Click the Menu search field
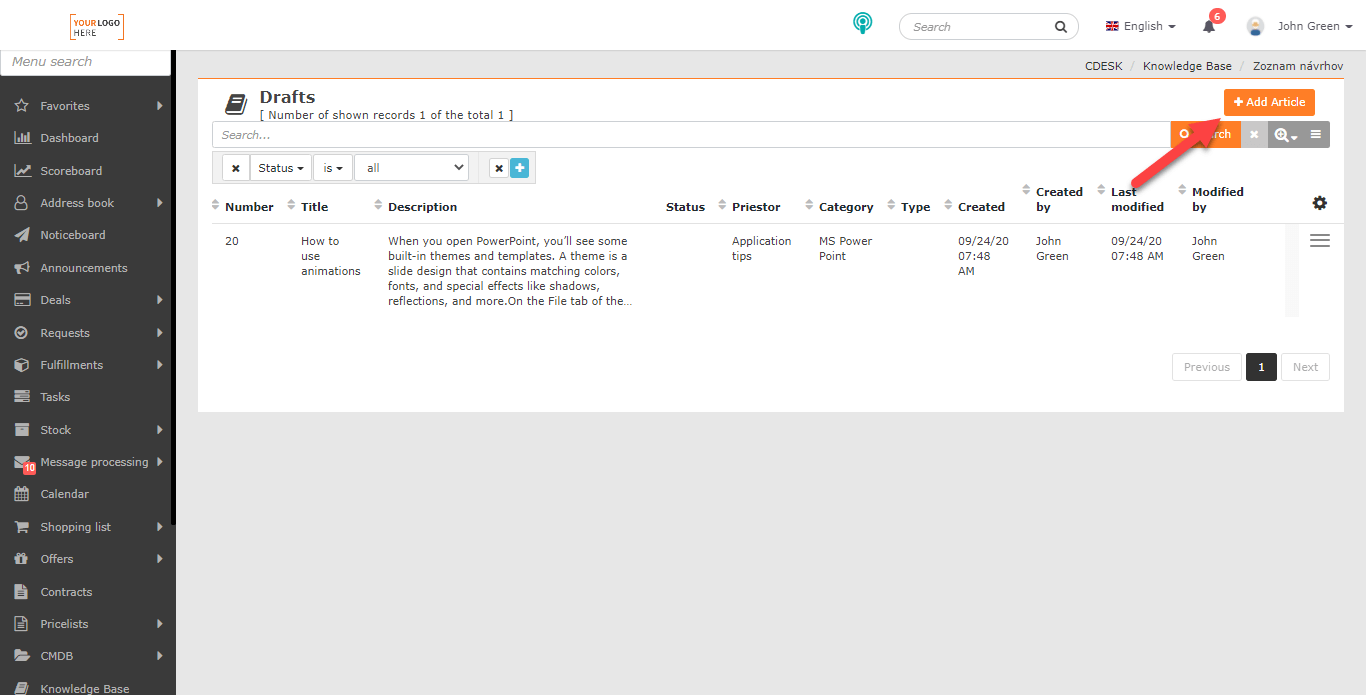The image size is (1366, 695). coord(85,62)
